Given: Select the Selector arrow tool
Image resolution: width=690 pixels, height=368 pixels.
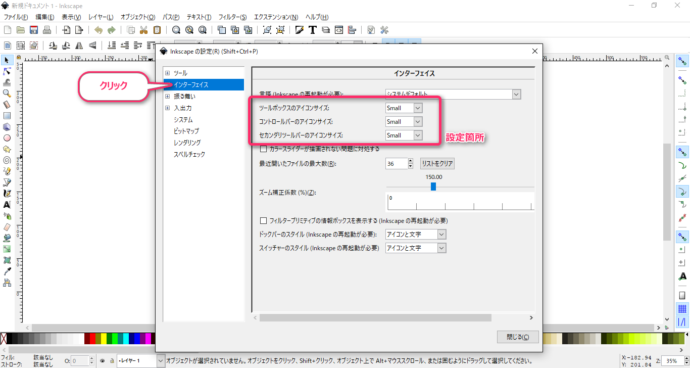Looking at the screenshot, I should tap(7, 60).
